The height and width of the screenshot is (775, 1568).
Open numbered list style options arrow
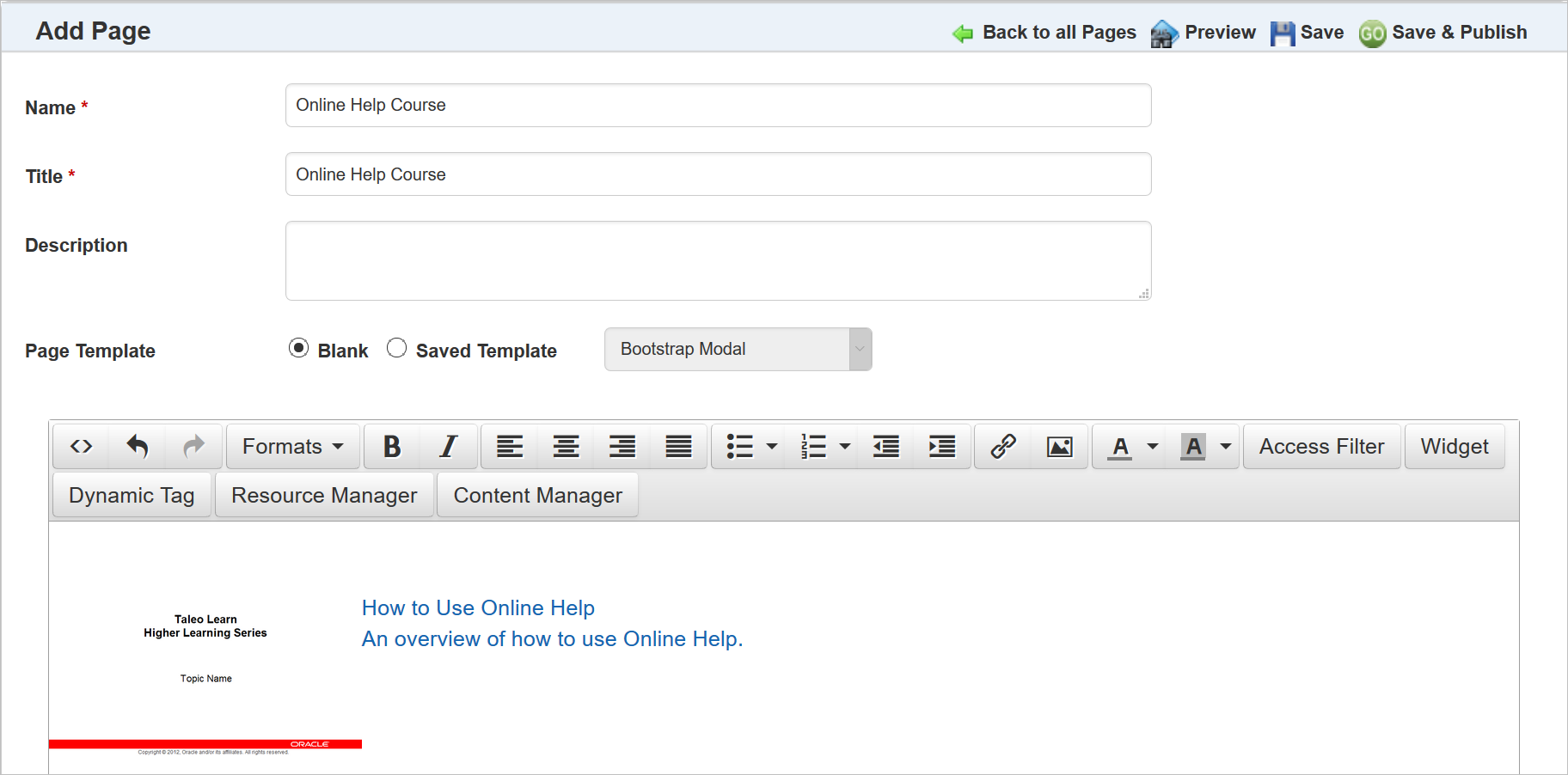(x=845, y=446)
